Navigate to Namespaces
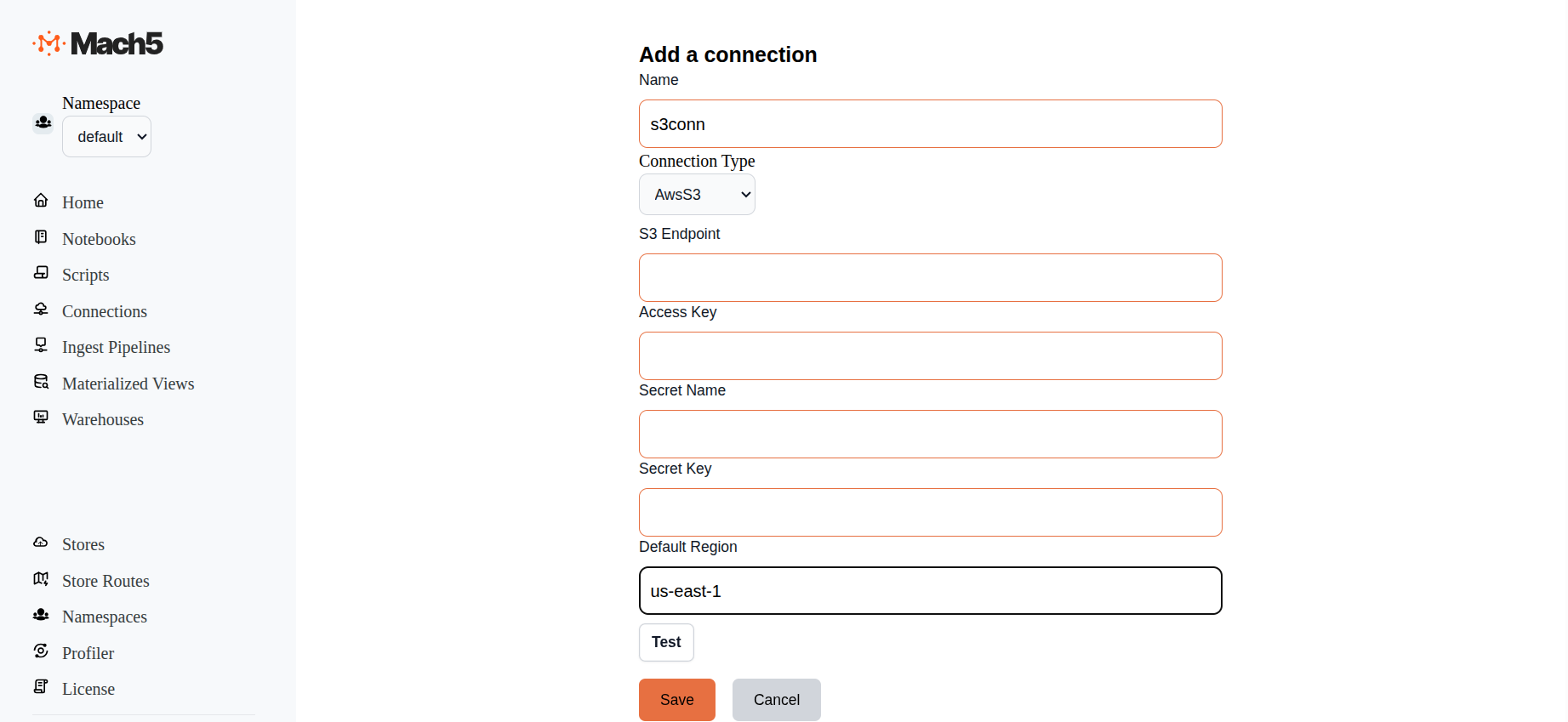This screenshot has width=1568, height=722. tap(104, 617)
